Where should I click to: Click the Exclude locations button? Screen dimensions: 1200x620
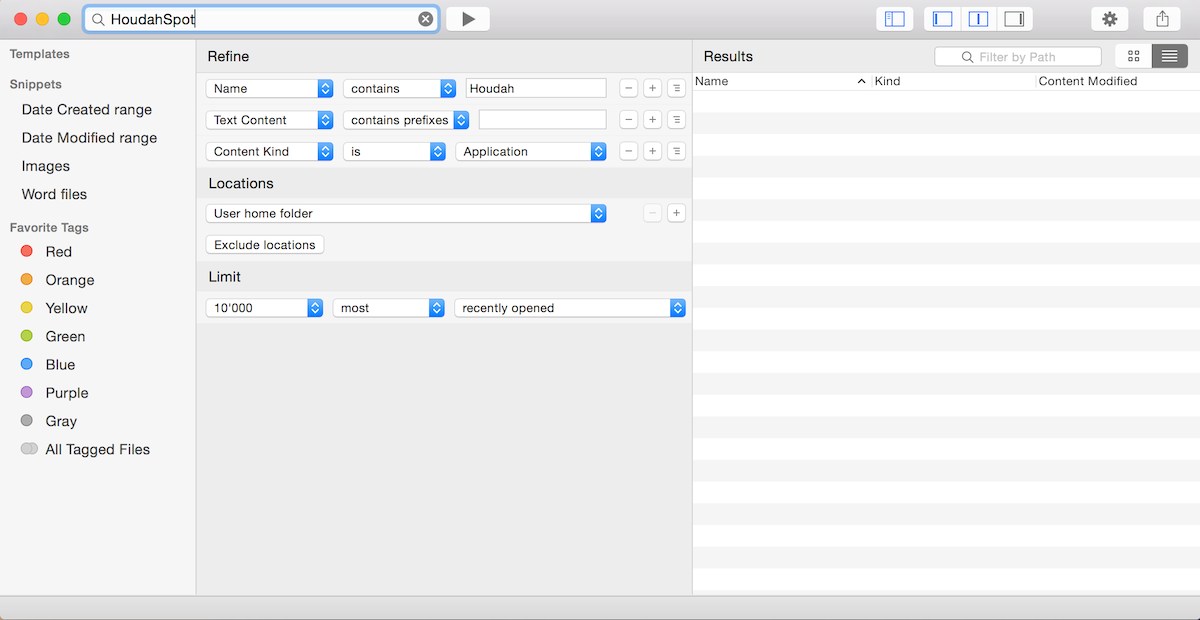[x=265, y=245]
